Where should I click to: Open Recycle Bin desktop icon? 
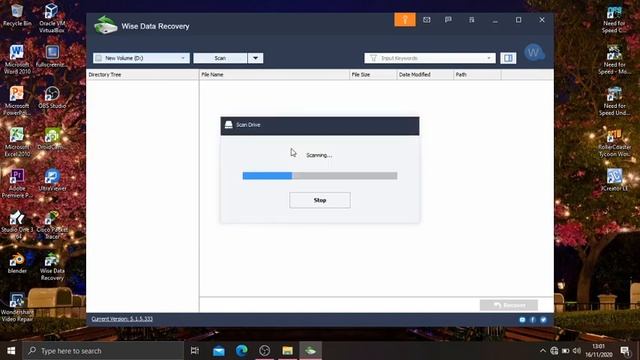tap(17, 15)
